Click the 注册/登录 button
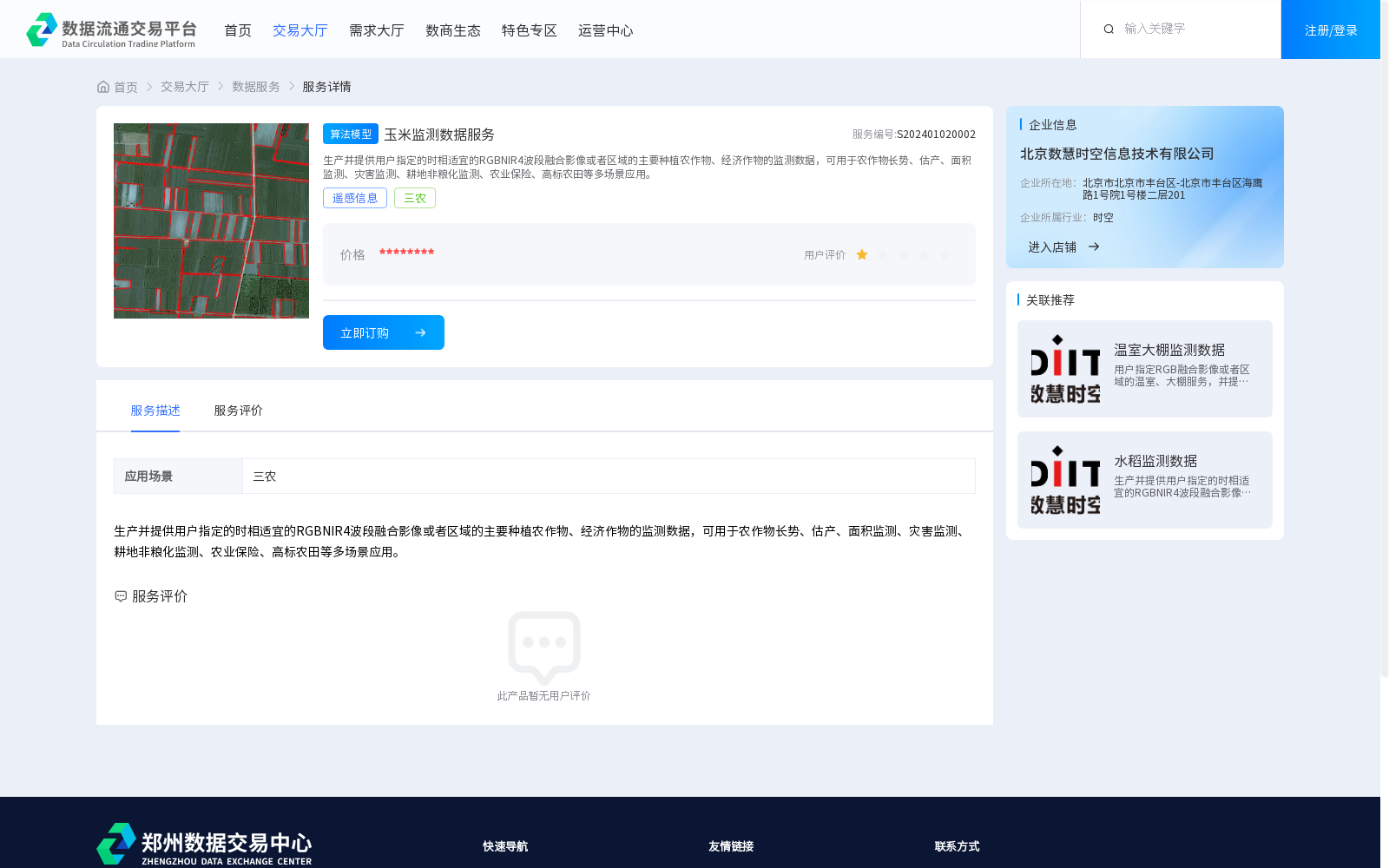1389x868 pixels. [1331, 30]
